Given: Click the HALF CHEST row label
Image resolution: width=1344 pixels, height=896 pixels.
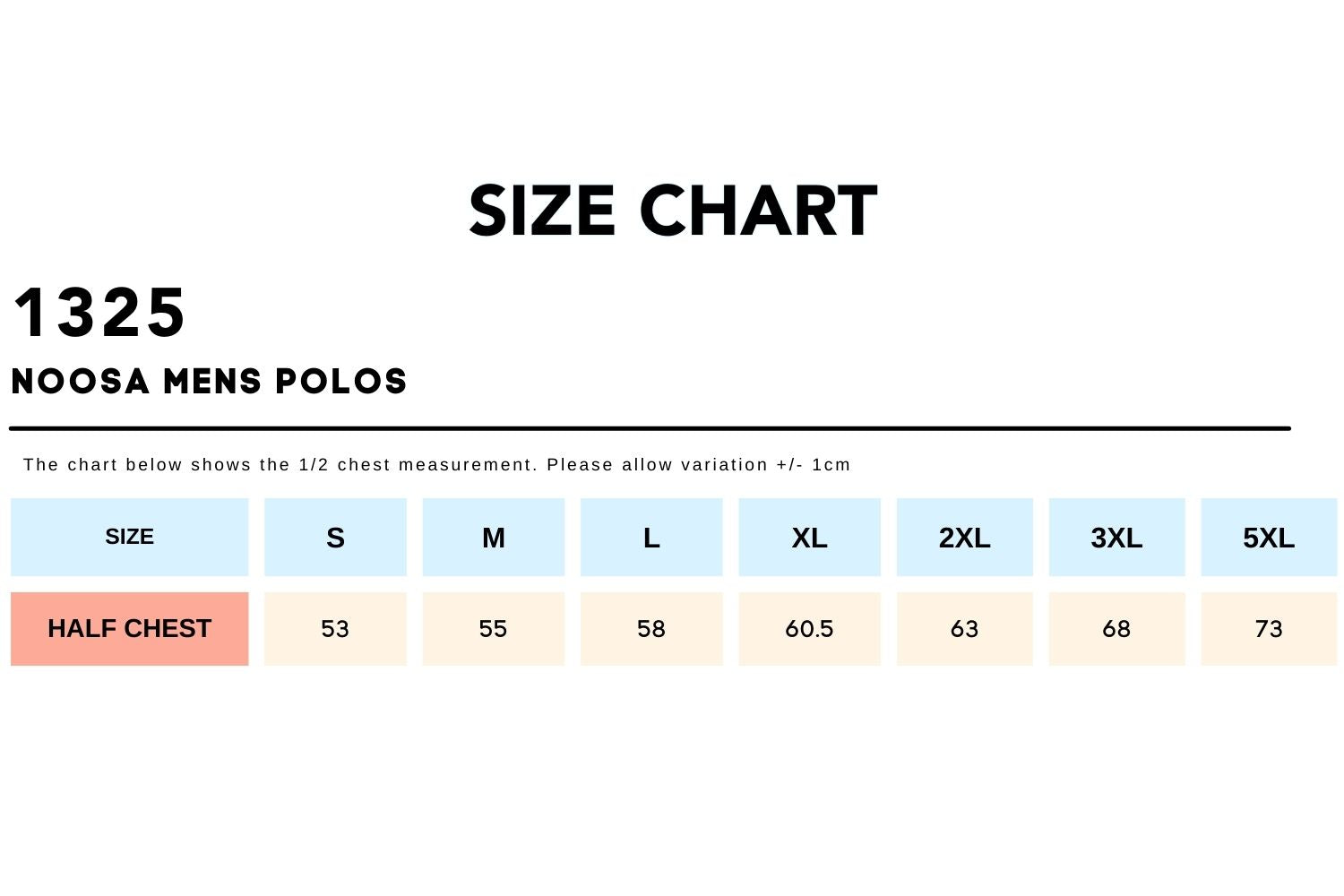Looking at the screenshot, I should click(129, 629).
